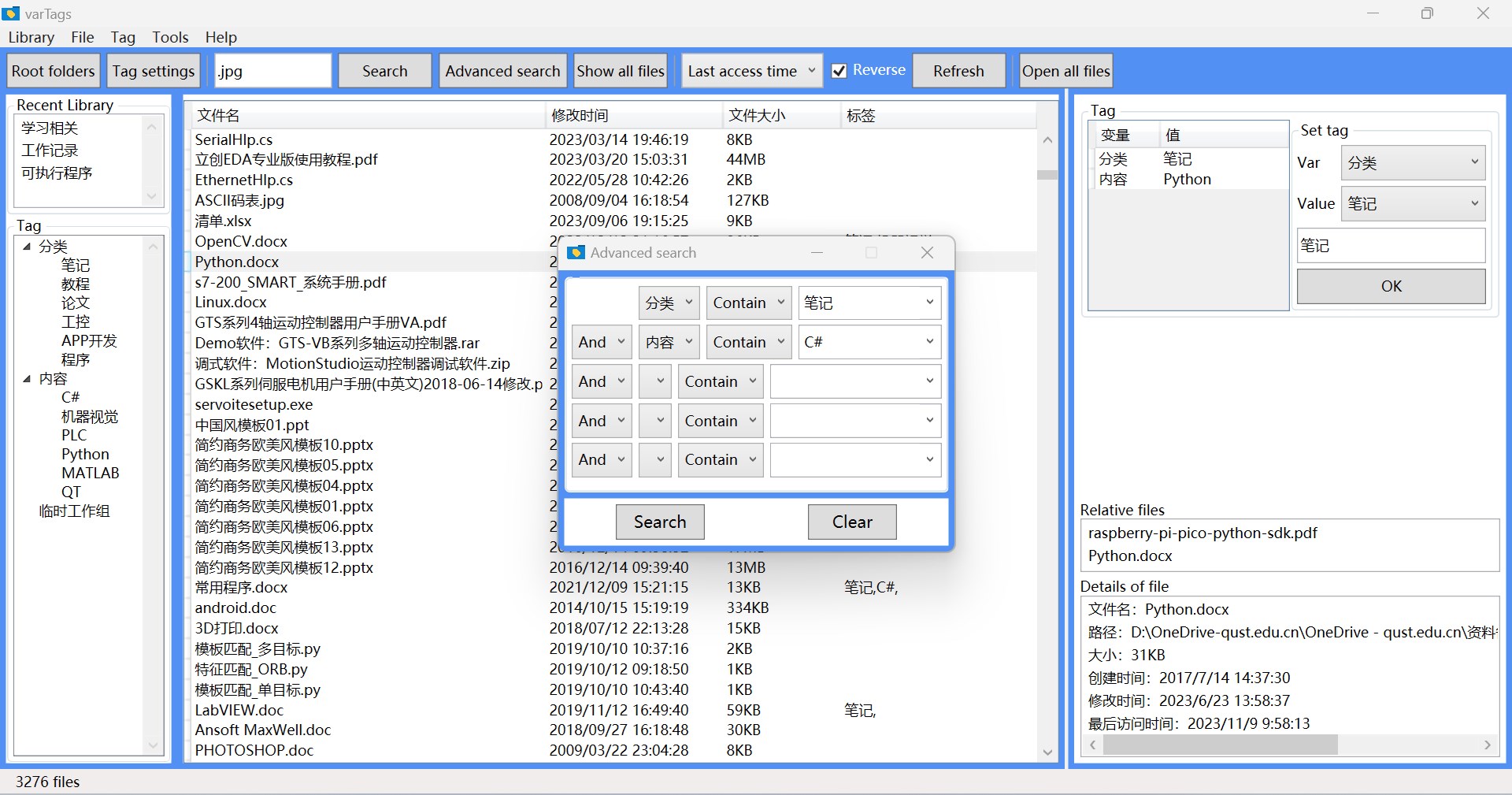
Task: Click the .jpg search input field
Action: pyautogui.click(x=272, y=71)
